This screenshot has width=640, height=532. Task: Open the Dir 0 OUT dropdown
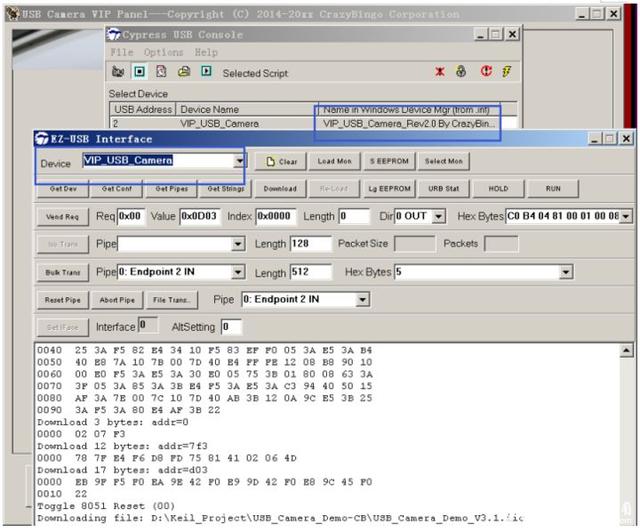(439, 216)
